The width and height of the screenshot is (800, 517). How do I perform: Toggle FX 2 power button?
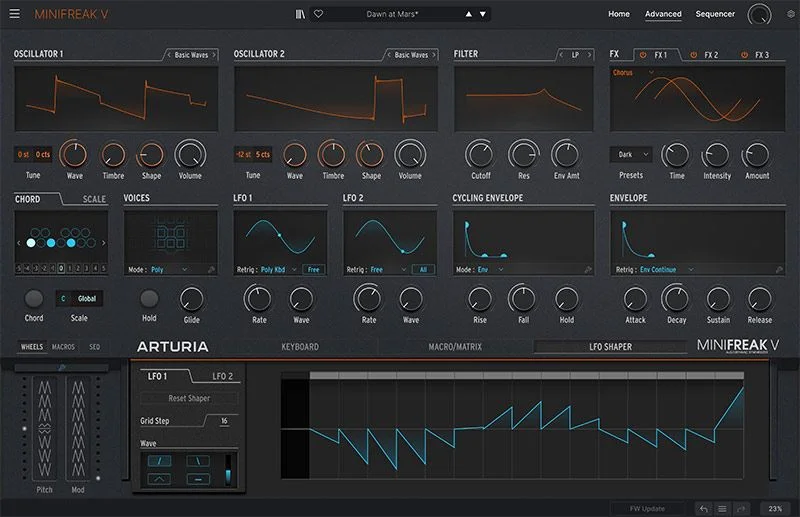click(693, 55)
